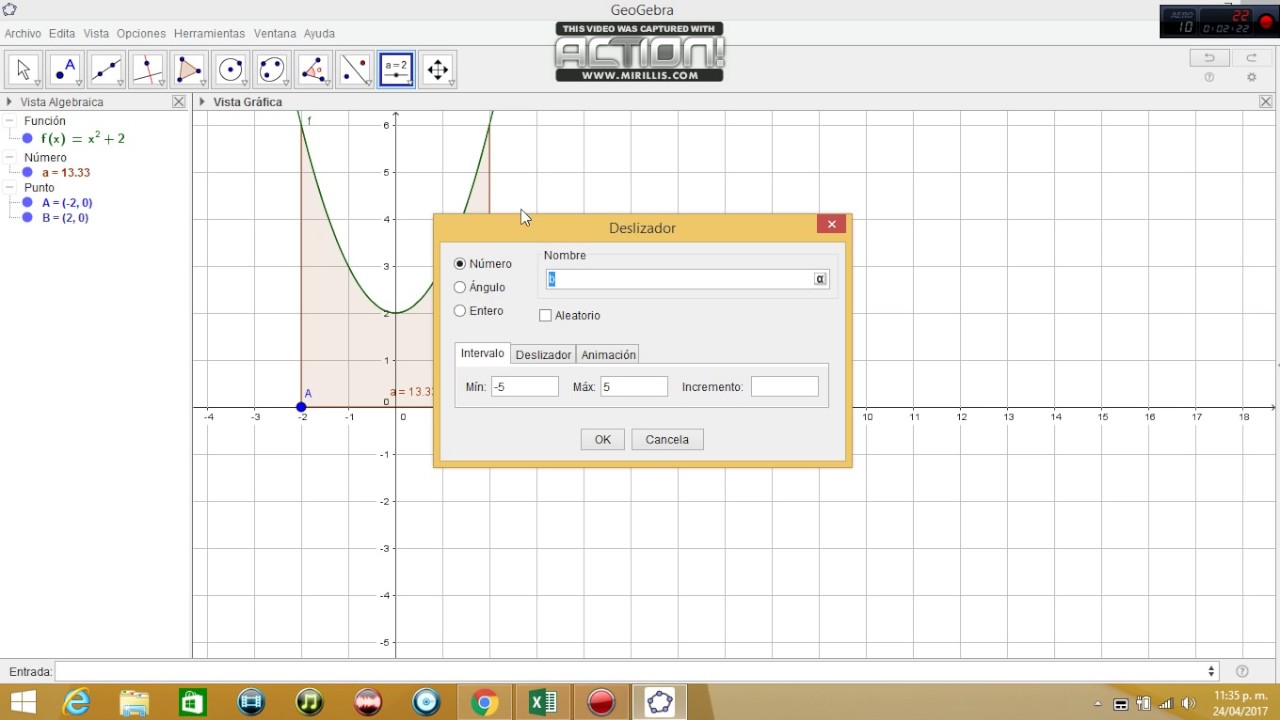Toggle visibility of number a
Viewport: 1280px width, 720px height.
[x=28, y=173]
